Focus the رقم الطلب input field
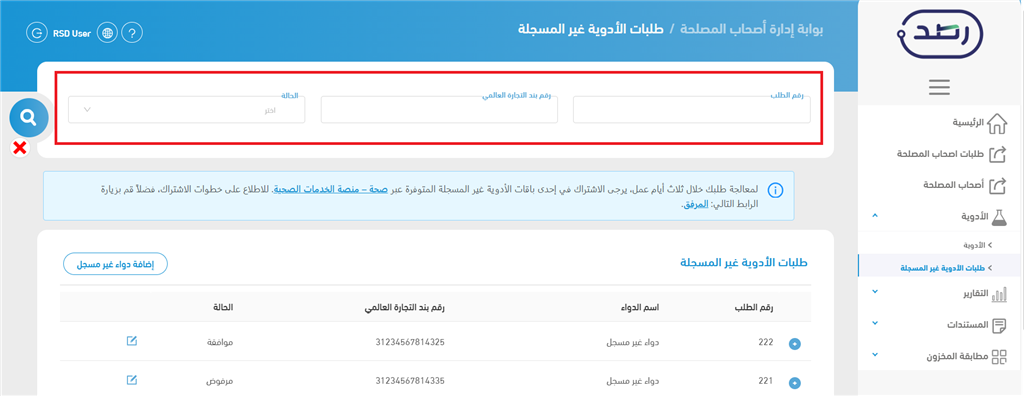 tap(692, 110)
